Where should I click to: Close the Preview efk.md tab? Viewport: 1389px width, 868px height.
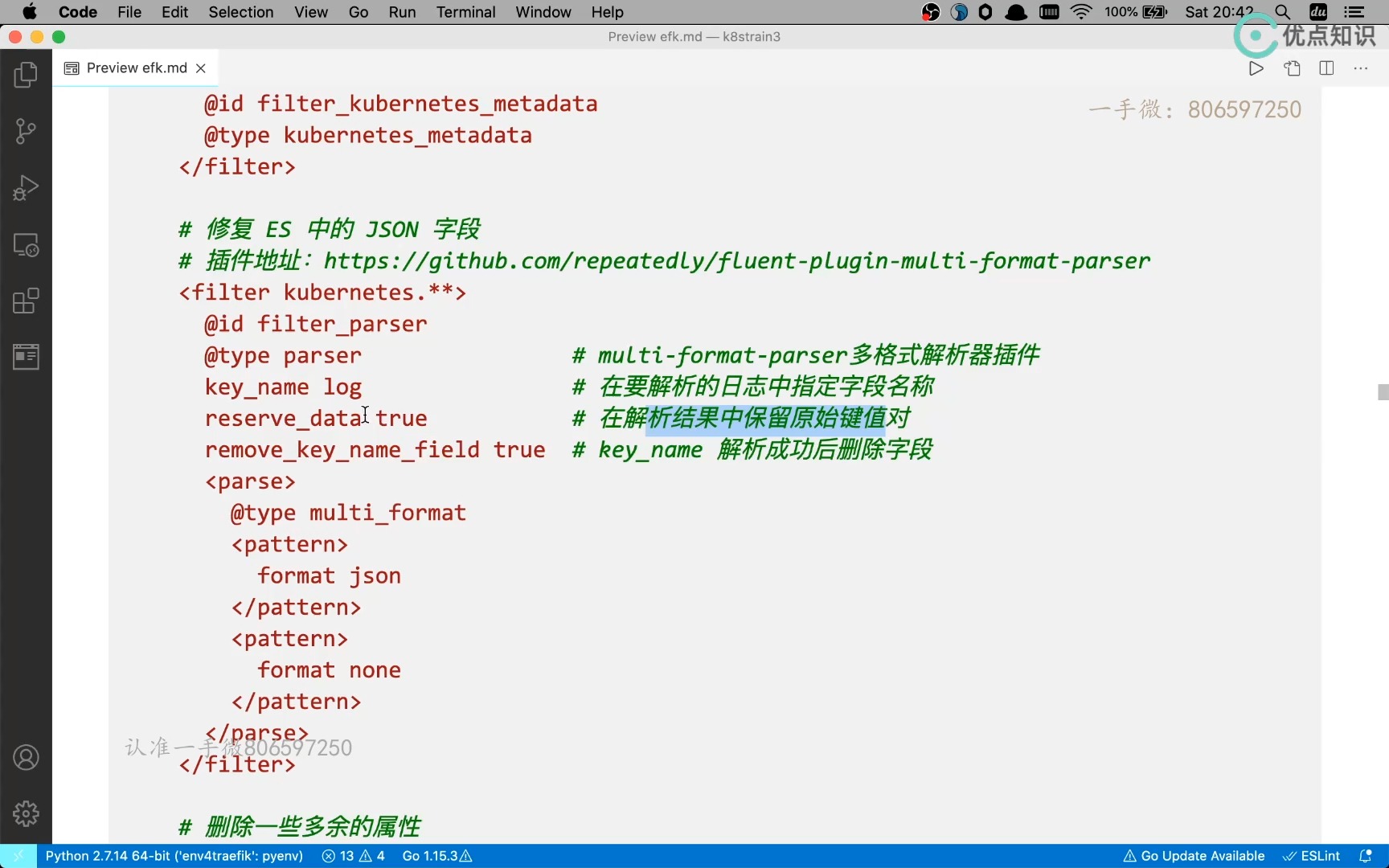[x=201, y=68]
